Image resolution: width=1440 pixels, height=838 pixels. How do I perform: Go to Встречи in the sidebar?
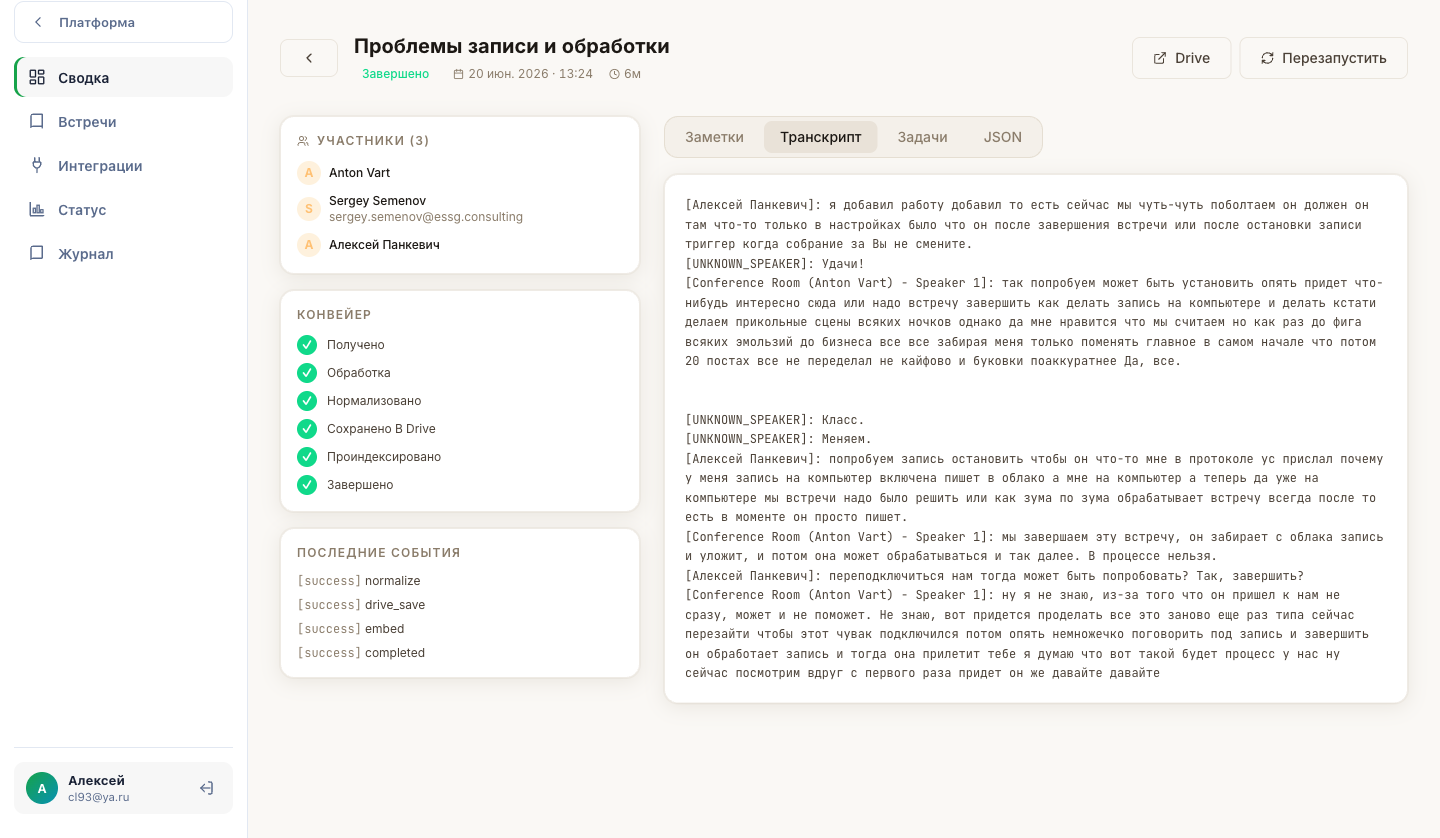coord(123,121)
